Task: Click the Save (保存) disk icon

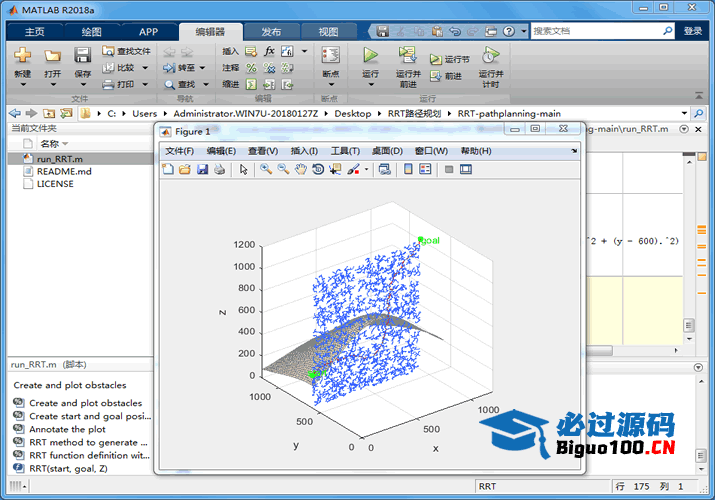Action: [83, 56]
